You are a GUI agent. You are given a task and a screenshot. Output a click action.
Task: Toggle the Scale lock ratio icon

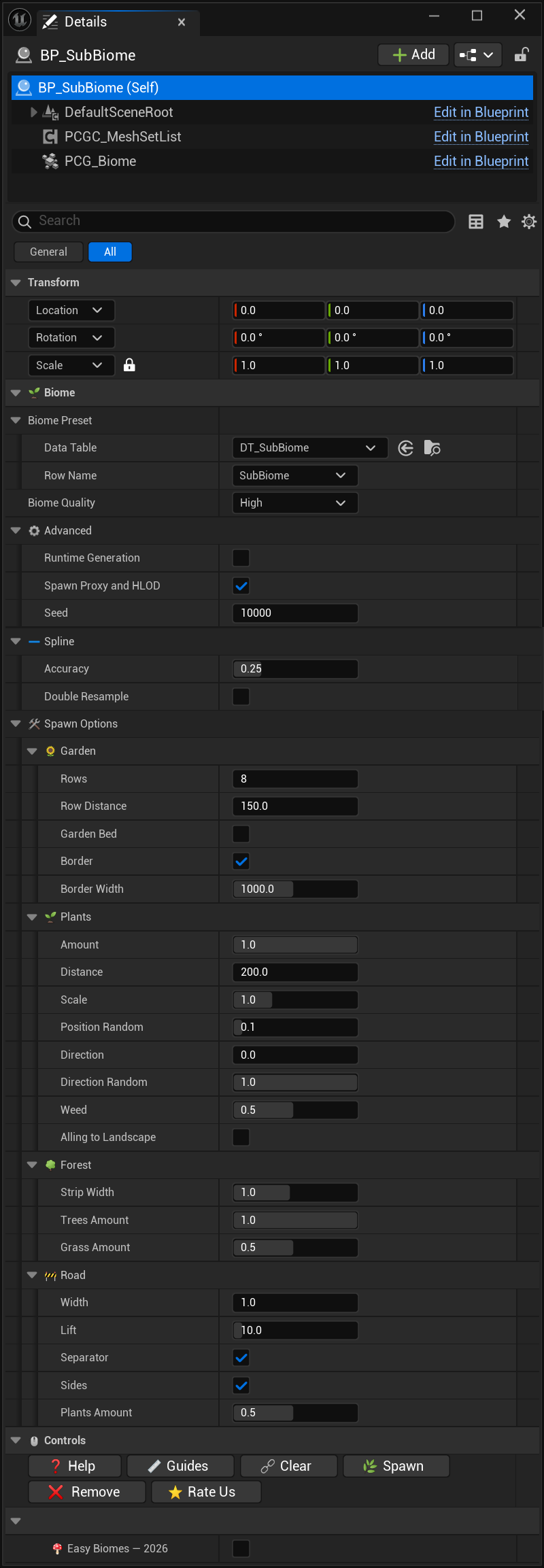pos(129,365)
